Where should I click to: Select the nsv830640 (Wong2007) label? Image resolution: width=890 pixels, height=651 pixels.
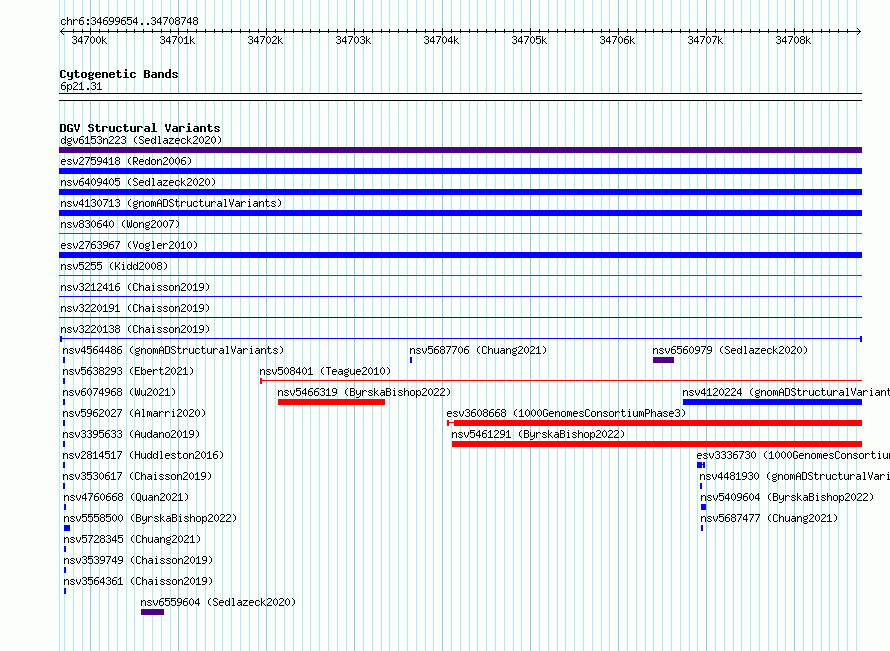coord(120,224)
